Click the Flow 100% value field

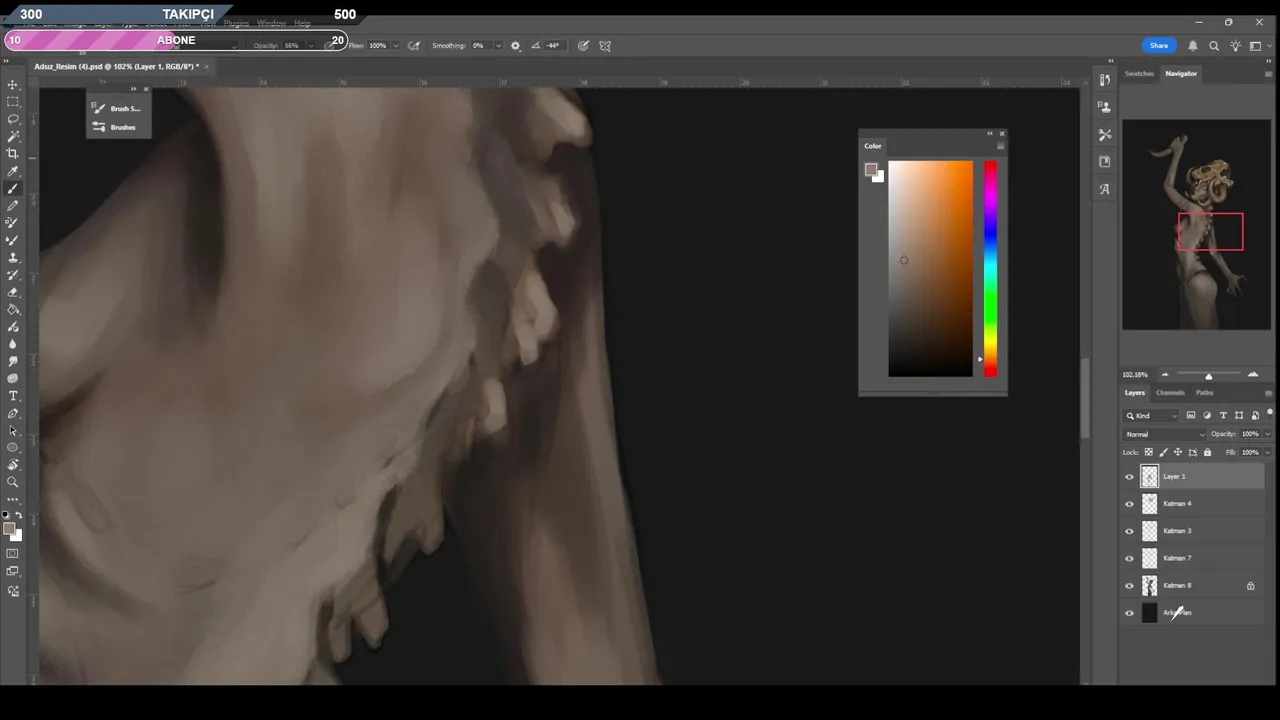coord(377,46)
